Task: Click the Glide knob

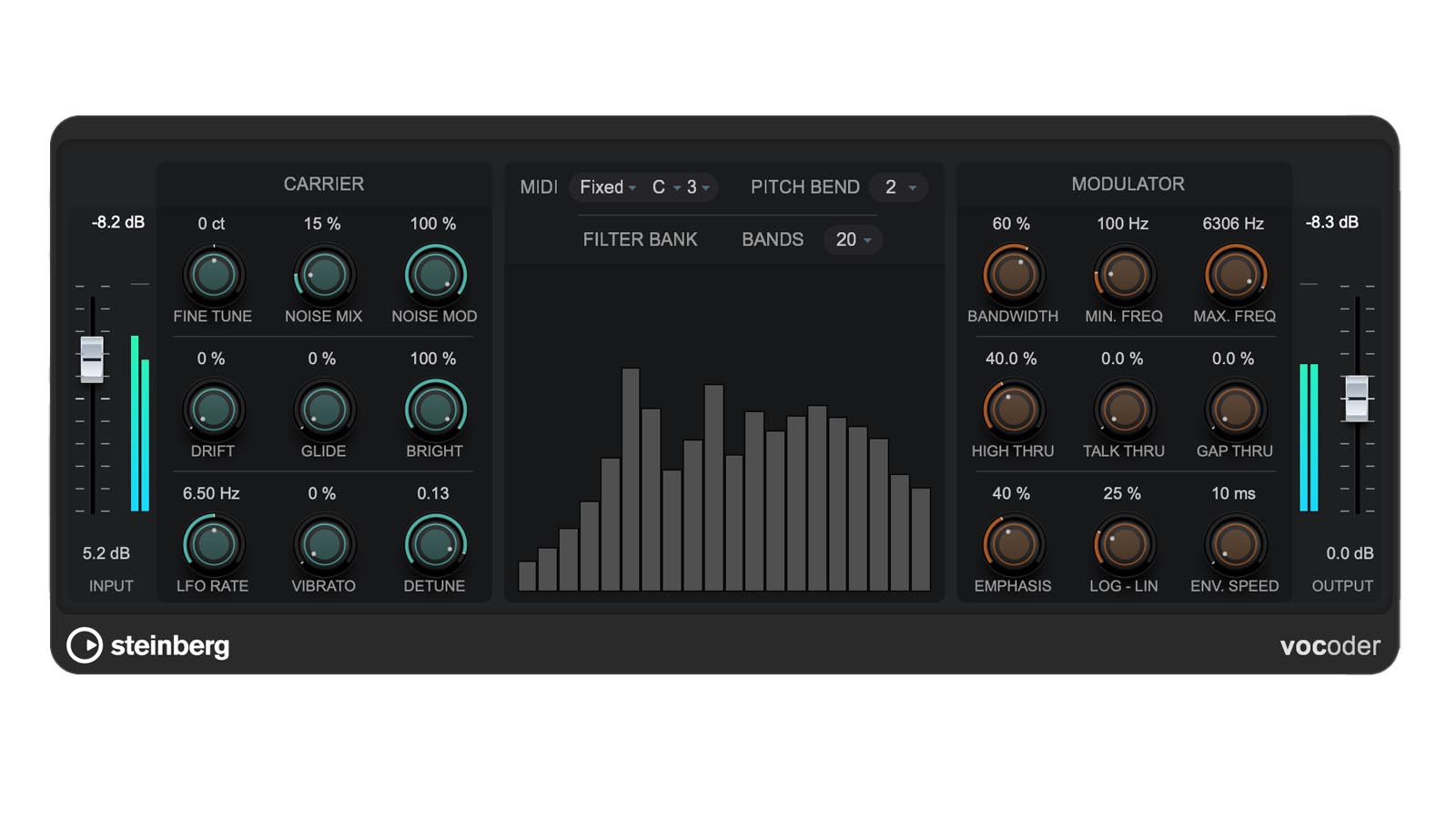Action: click(x=323, y=409)
